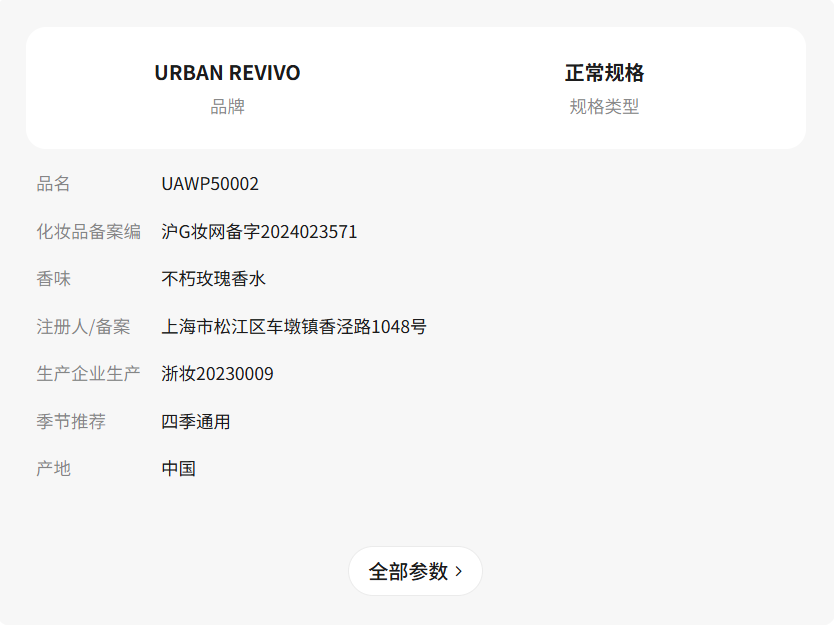Select fragrance value 不朽玫瑰香水
Image resolution: width=834 pixels, height=625 pixels.
pos(213,279)
